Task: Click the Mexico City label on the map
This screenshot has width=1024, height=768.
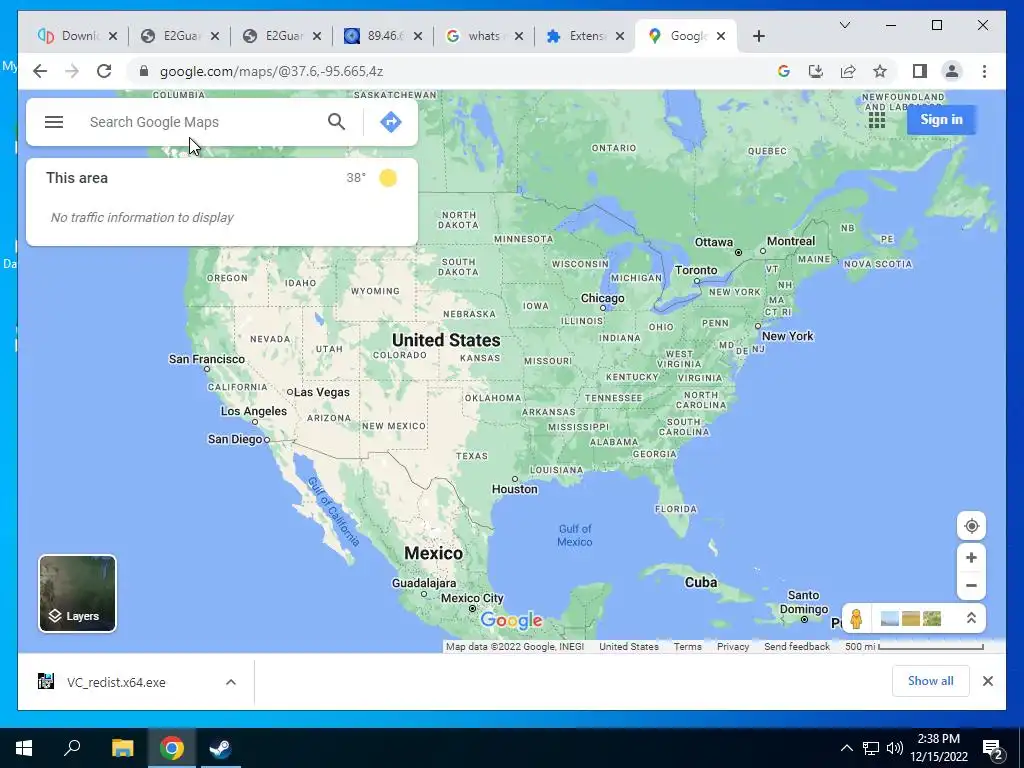Action: [x=472, y=598]
